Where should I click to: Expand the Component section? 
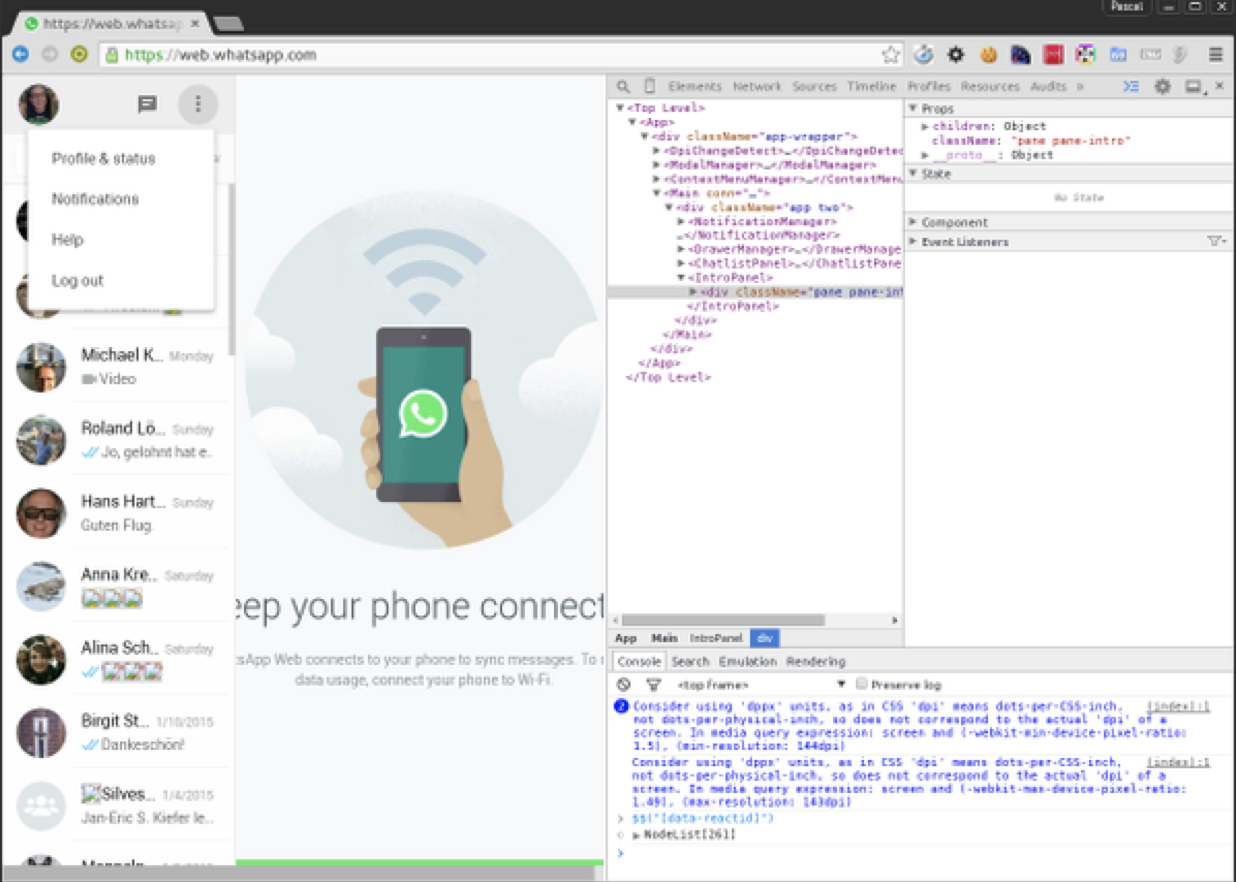point(914,222)
